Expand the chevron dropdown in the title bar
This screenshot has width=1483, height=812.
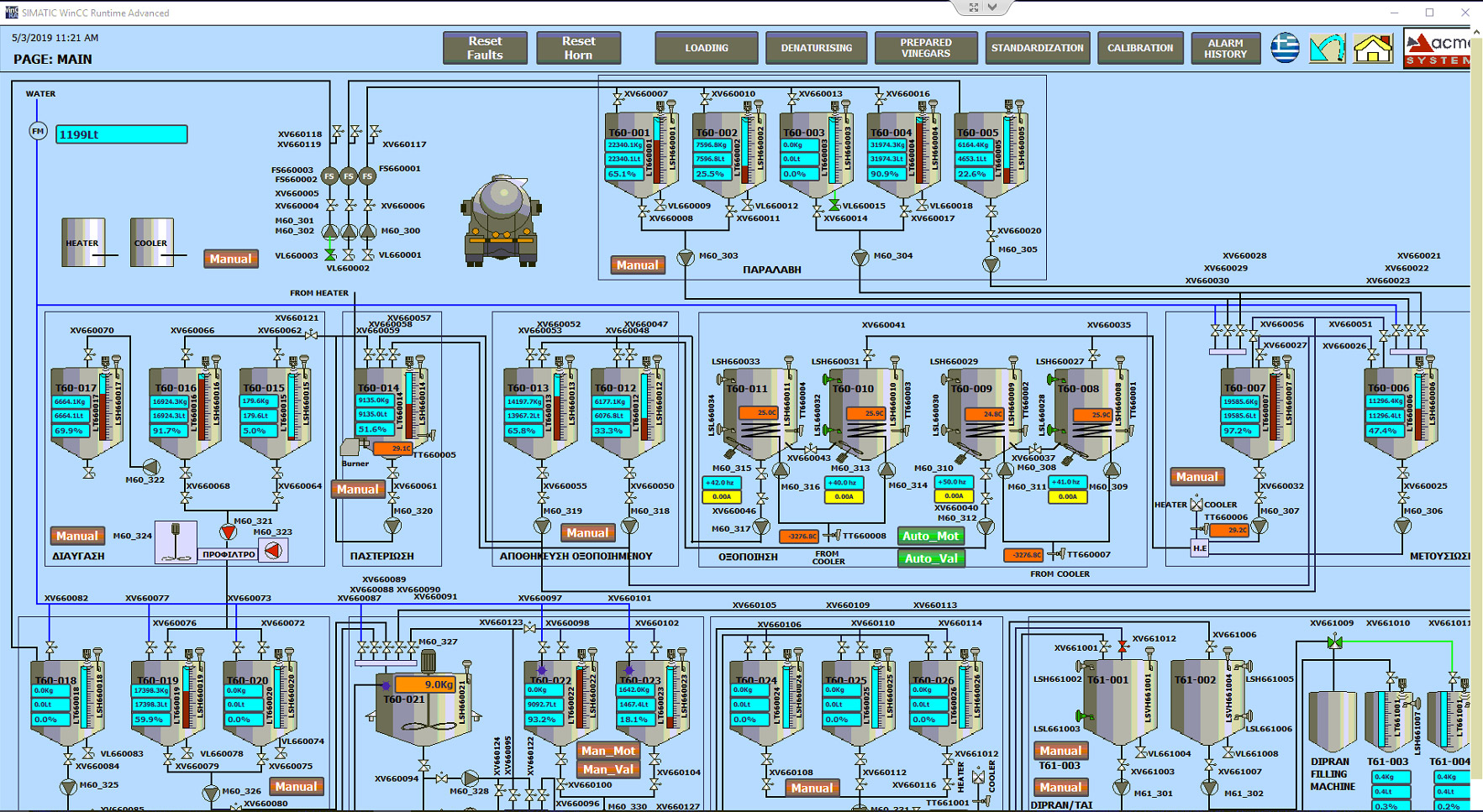coord(992,7)
